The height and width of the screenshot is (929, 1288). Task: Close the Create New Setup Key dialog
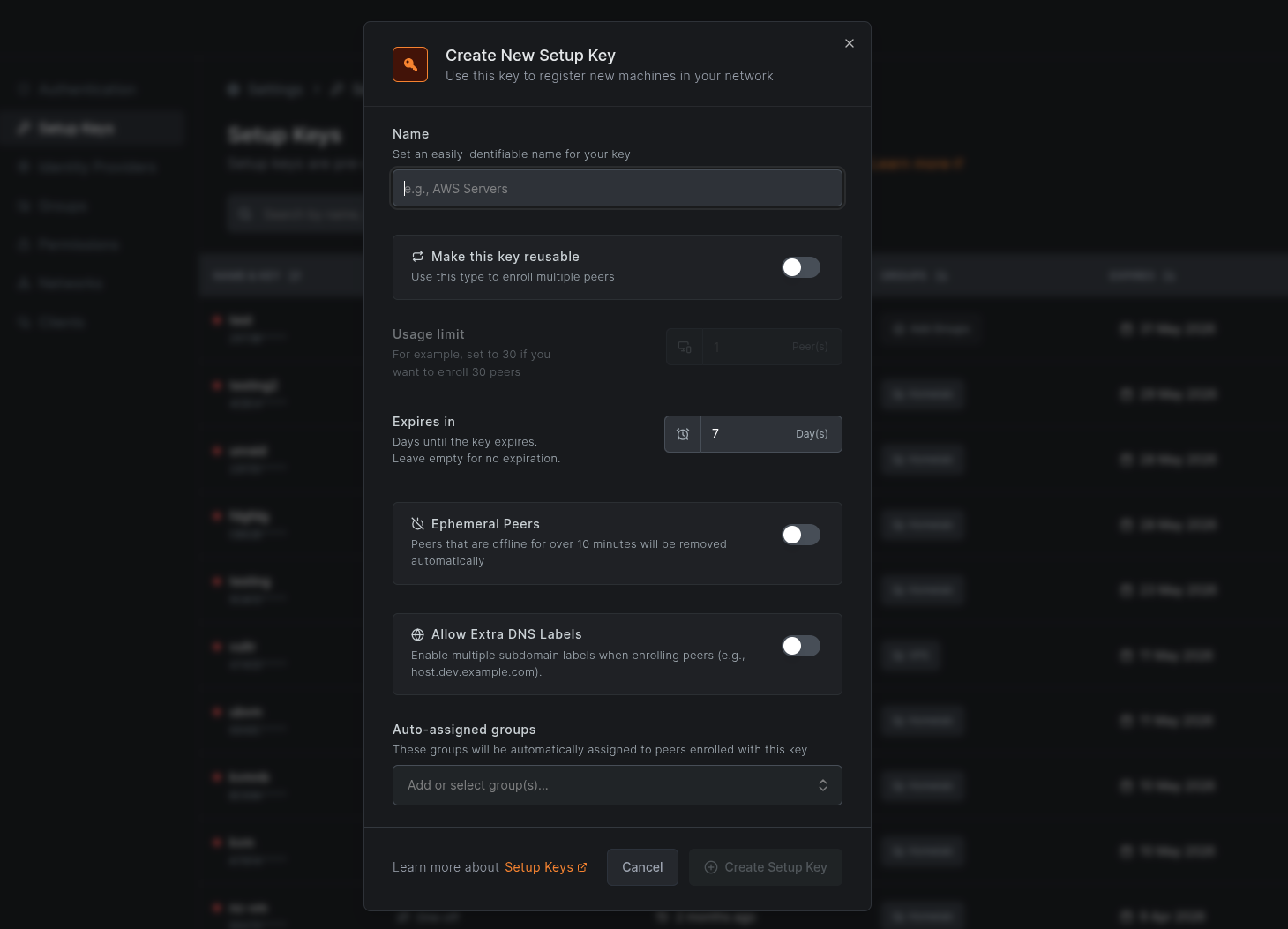click(850, 43)
